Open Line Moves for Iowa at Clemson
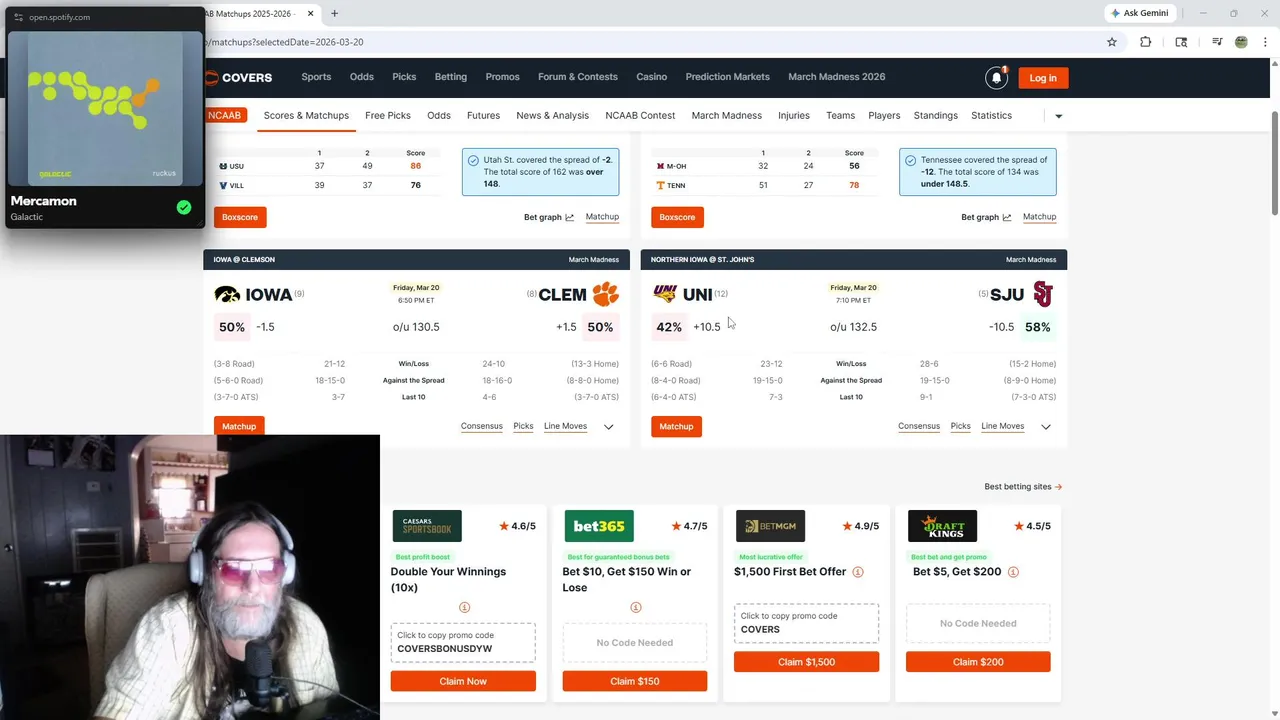 point(565,426)
